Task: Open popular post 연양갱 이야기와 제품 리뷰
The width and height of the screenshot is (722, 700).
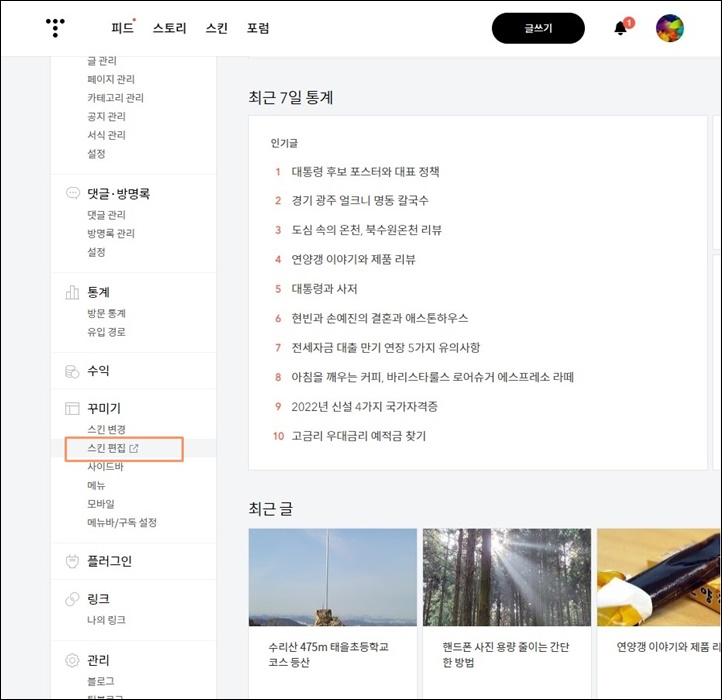Action: pos(353,259)
